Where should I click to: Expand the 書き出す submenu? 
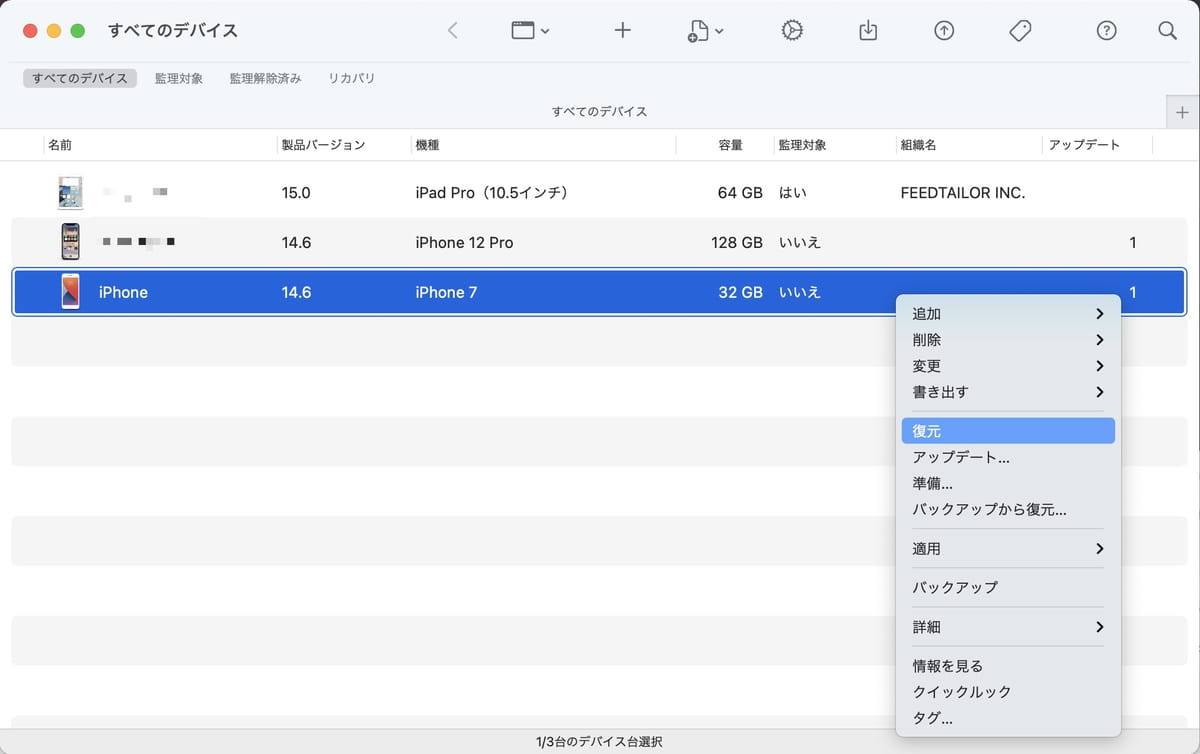[x=1007, y=392]
